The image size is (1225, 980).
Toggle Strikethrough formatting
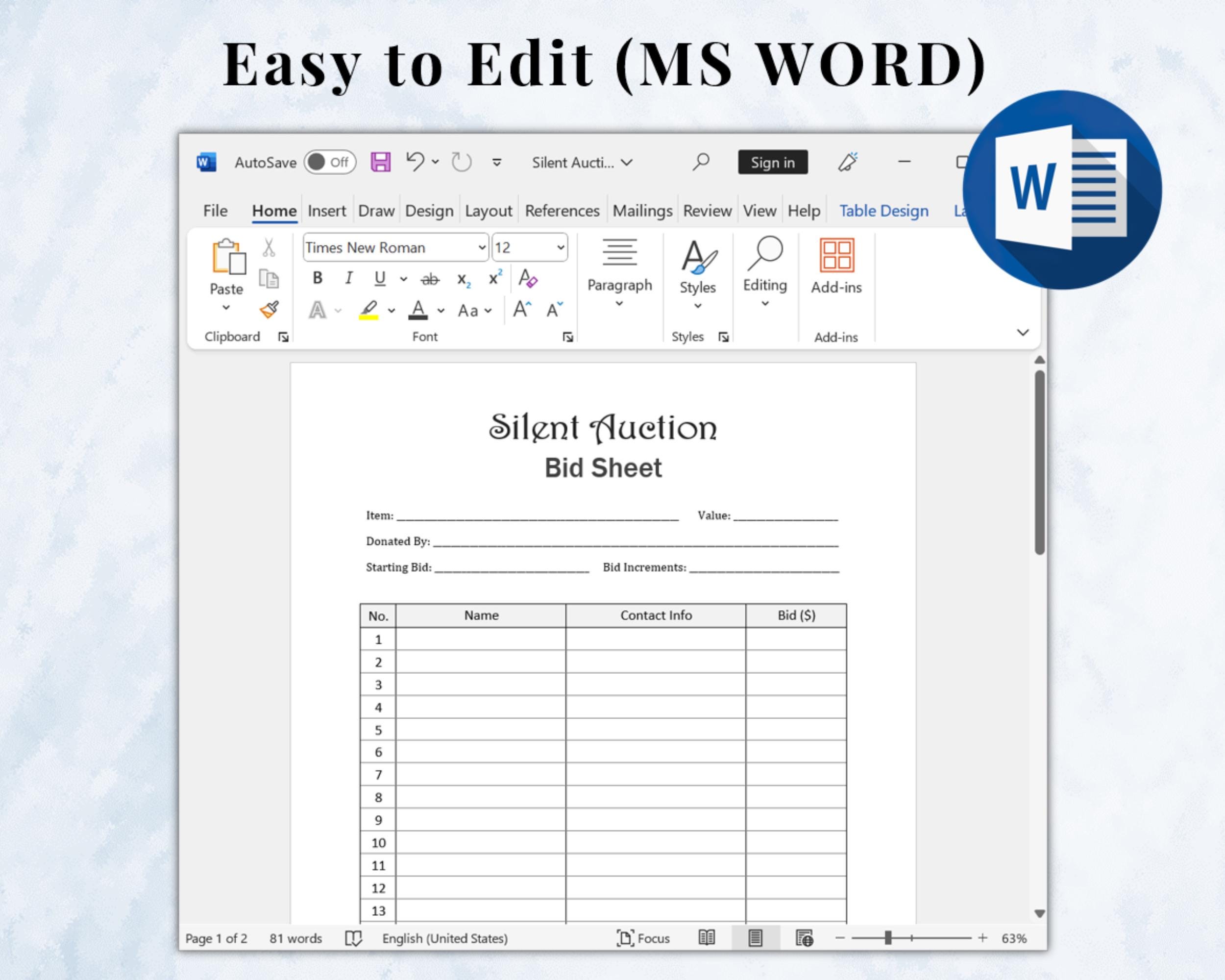coord(430,279)
